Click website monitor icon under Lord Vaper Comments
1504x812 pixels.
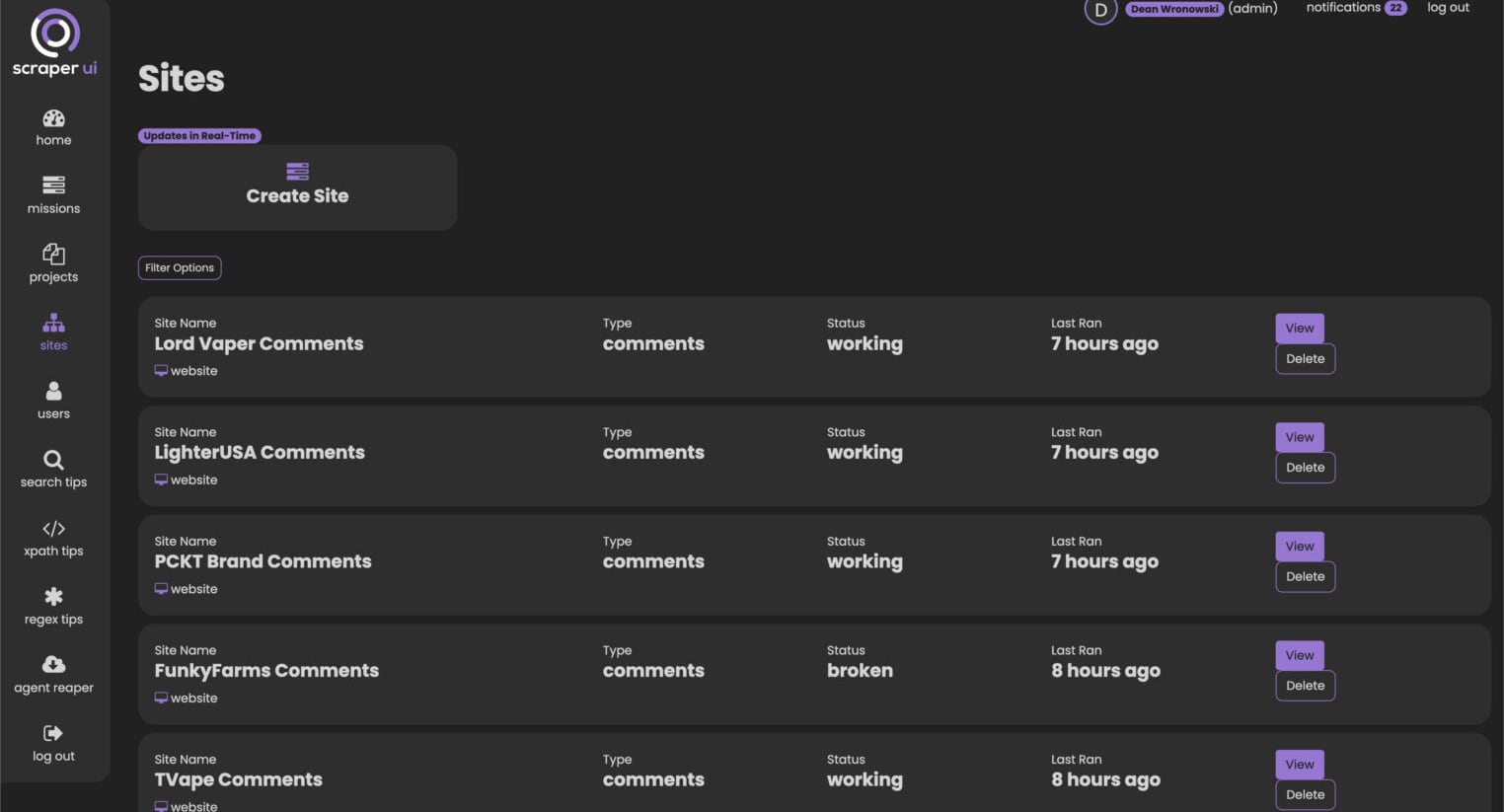[x=161, y=371]
